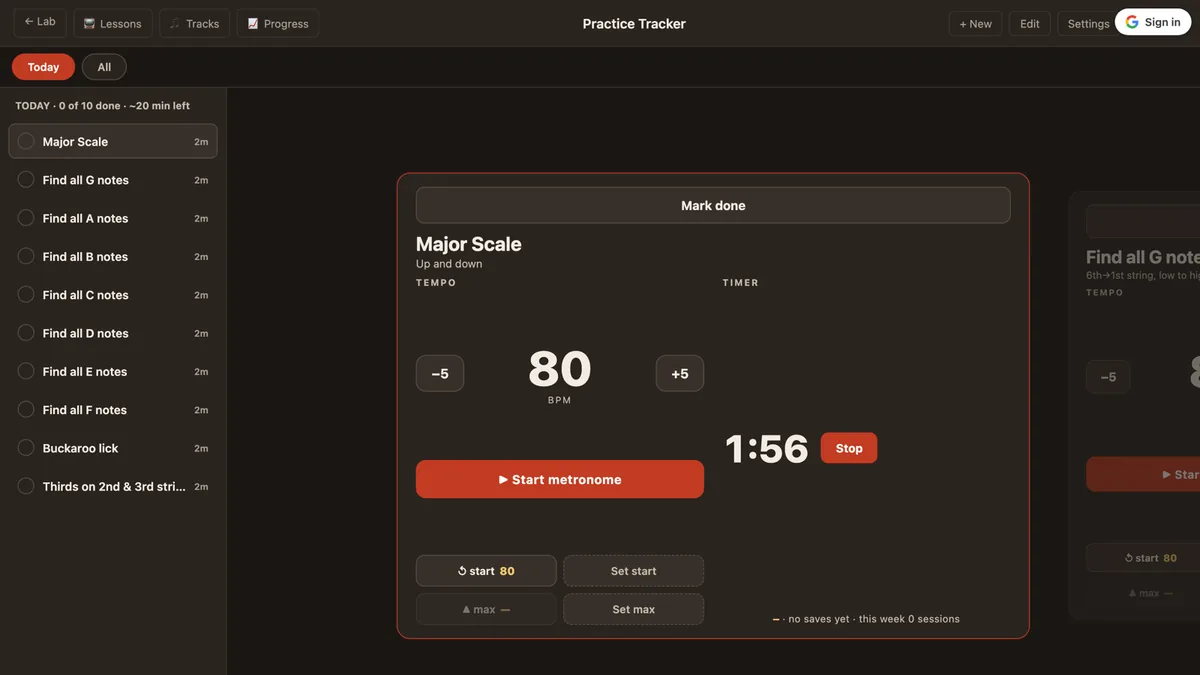Sign in with Google
Screen dimensions: 1200x675
click(1153, 22)
